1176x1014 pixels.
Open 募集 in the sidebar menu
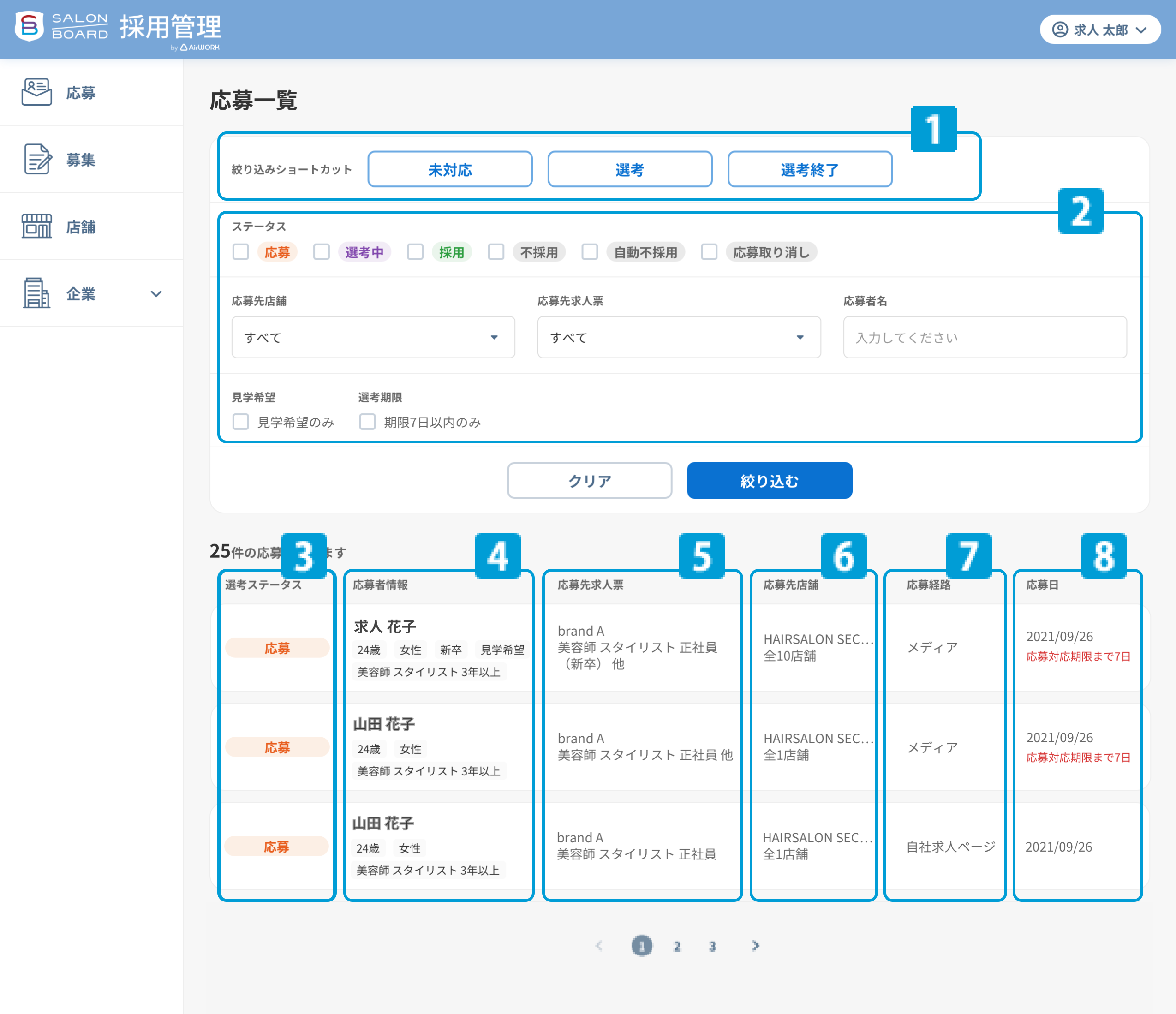[91, 160]
